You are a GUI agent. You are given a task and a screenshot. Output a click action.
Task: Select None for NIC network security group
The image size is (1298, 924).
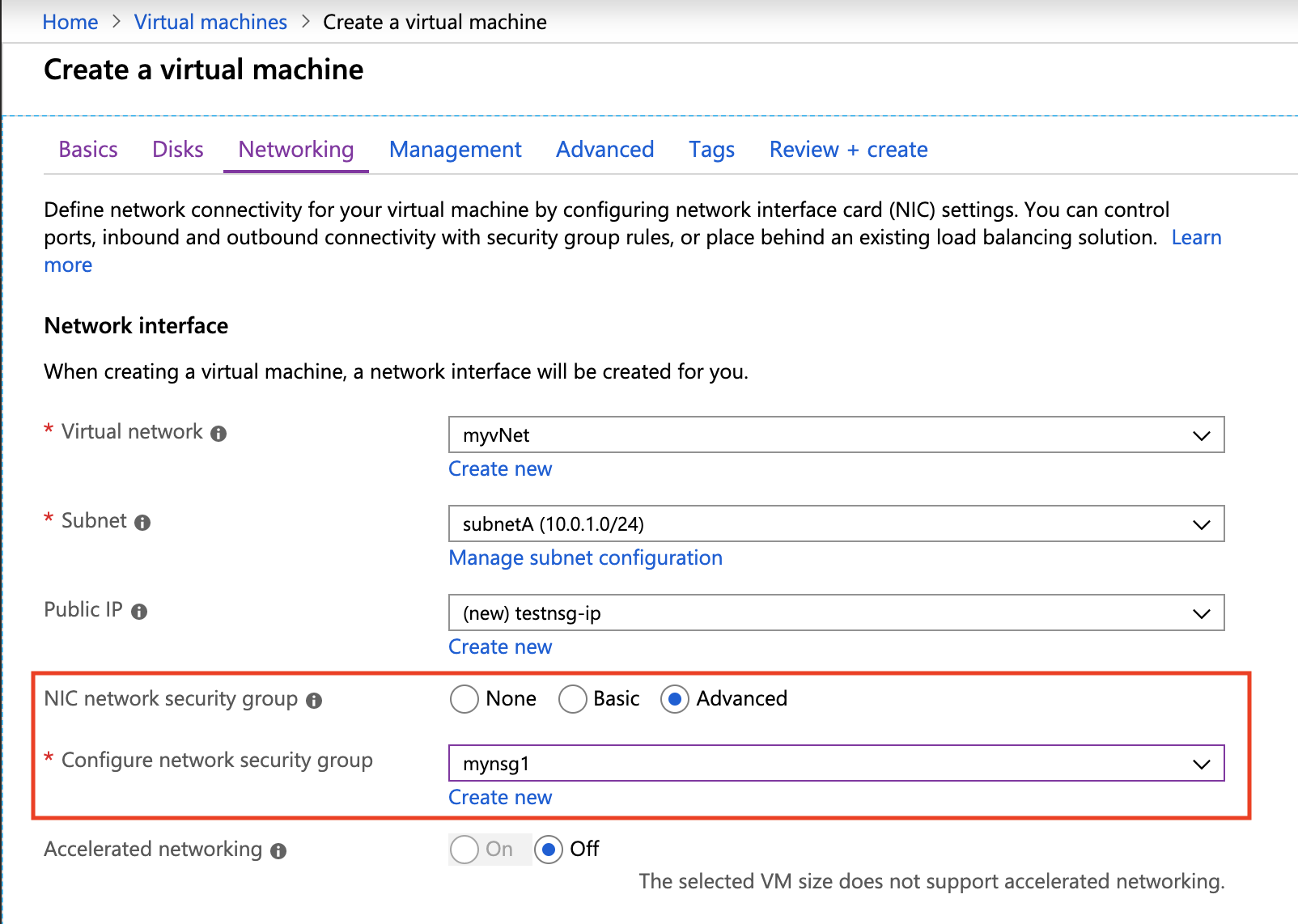tap(464, 699)
